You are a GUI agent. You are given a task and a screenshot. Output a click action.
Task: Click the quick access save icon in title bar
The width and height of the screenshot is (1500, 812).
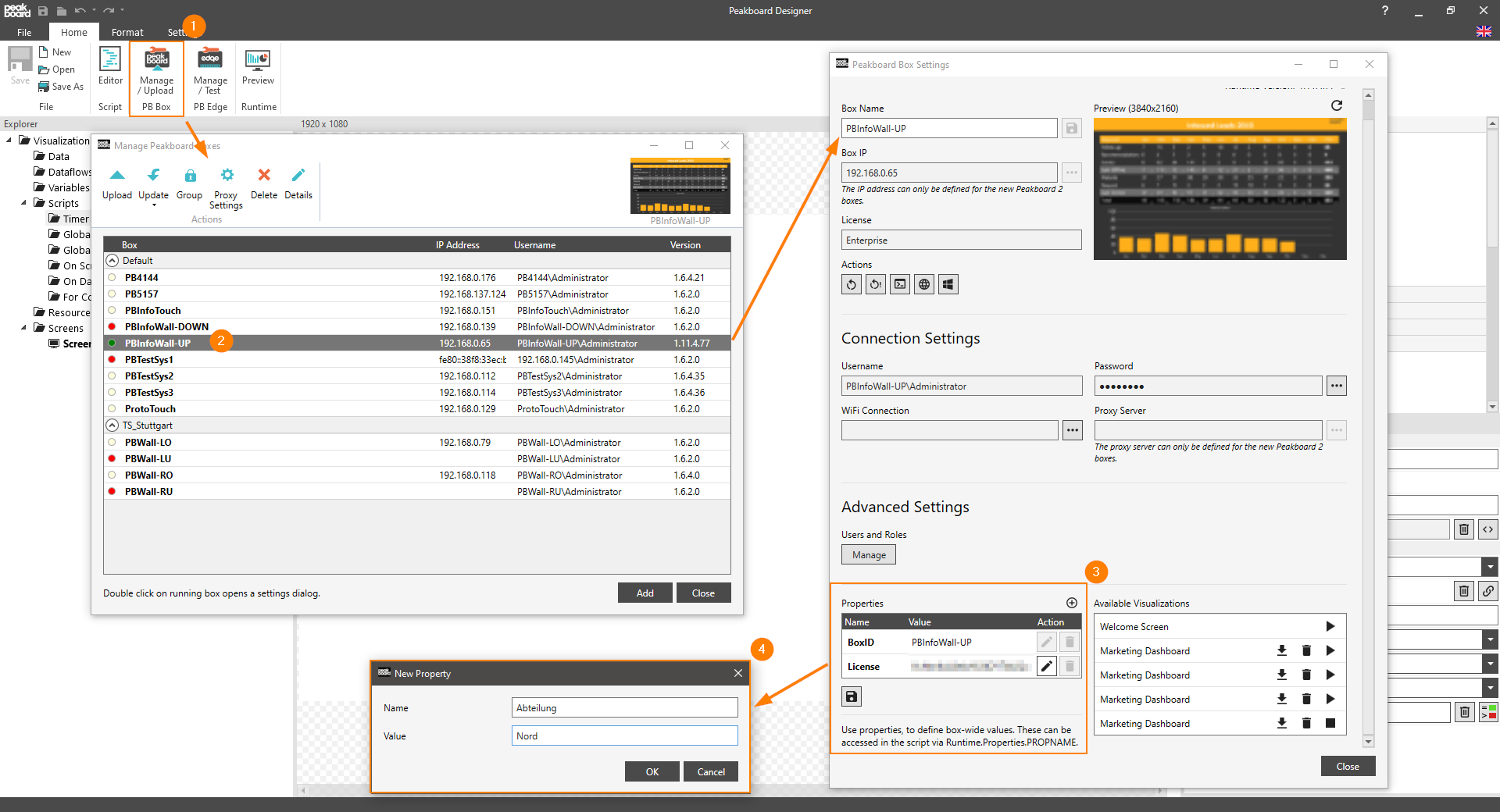point(43,11)
